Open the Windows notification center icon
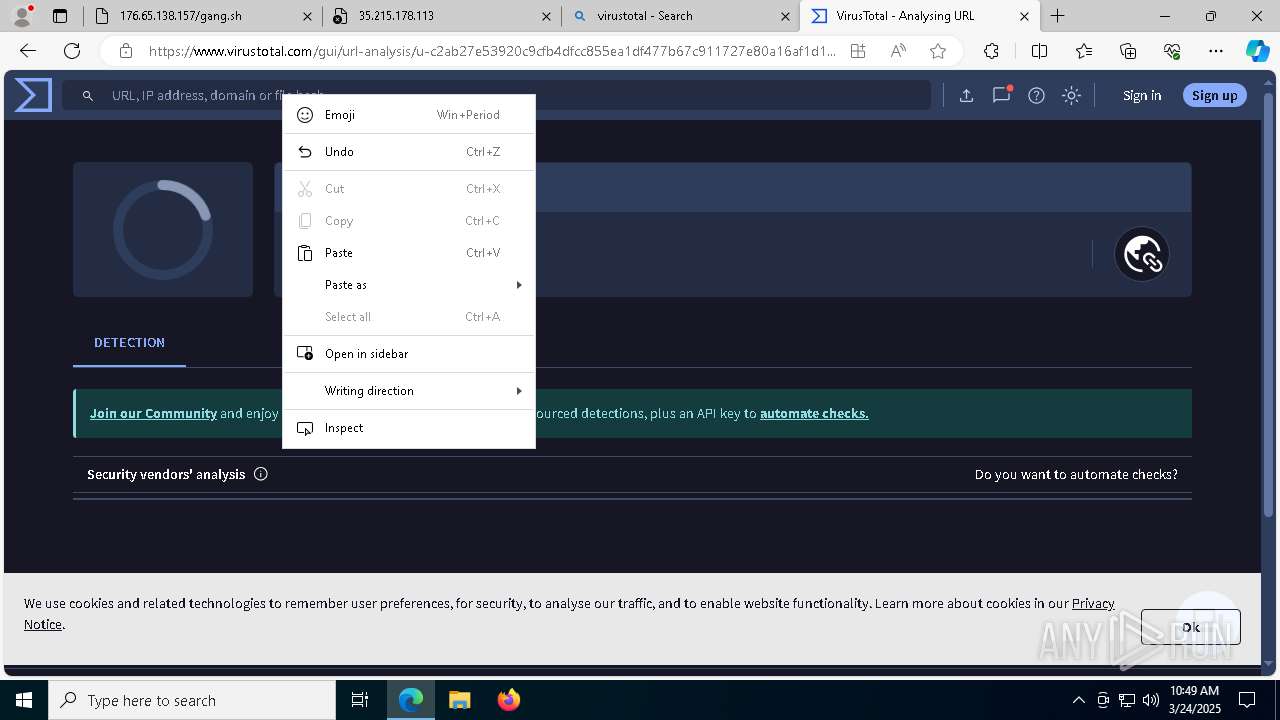Viewport: 1280px width, 720px height. (x=1247, y=700)
